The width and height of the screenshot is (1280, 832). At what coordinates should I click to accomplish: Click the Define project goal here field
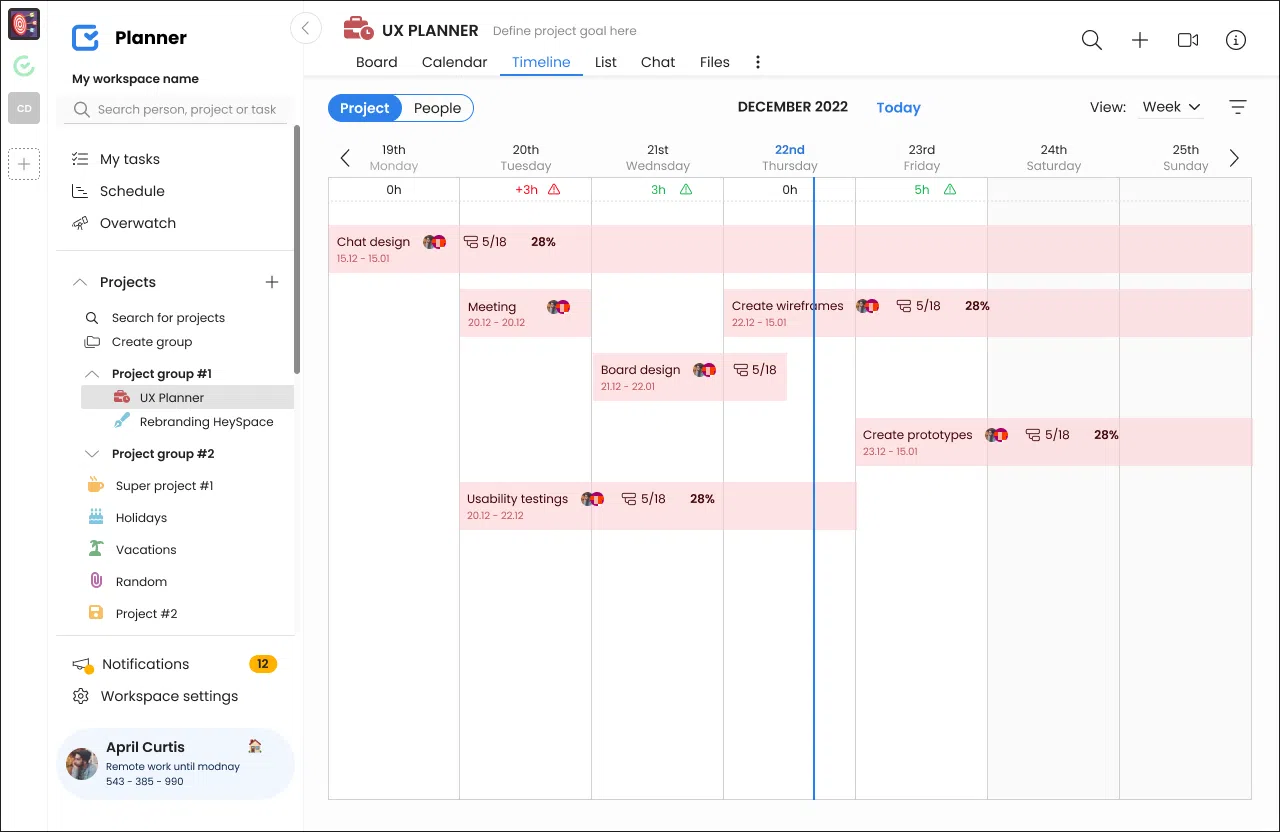pos(565,30)
